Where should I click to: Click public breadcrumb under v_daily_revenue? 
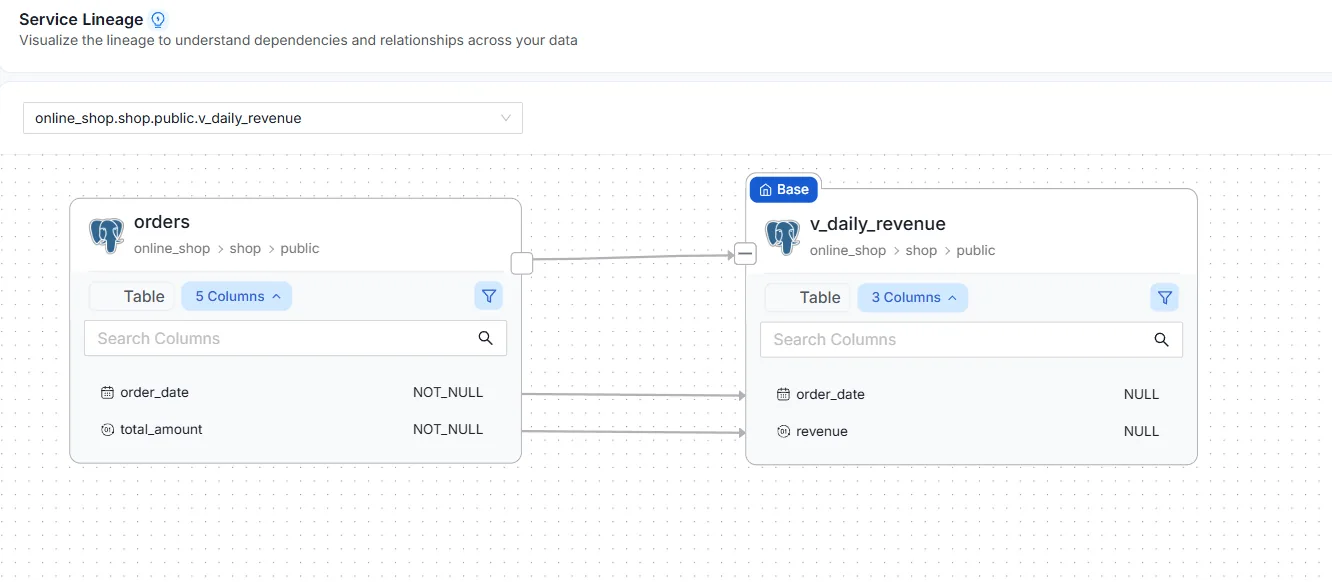tap(976, 250)
